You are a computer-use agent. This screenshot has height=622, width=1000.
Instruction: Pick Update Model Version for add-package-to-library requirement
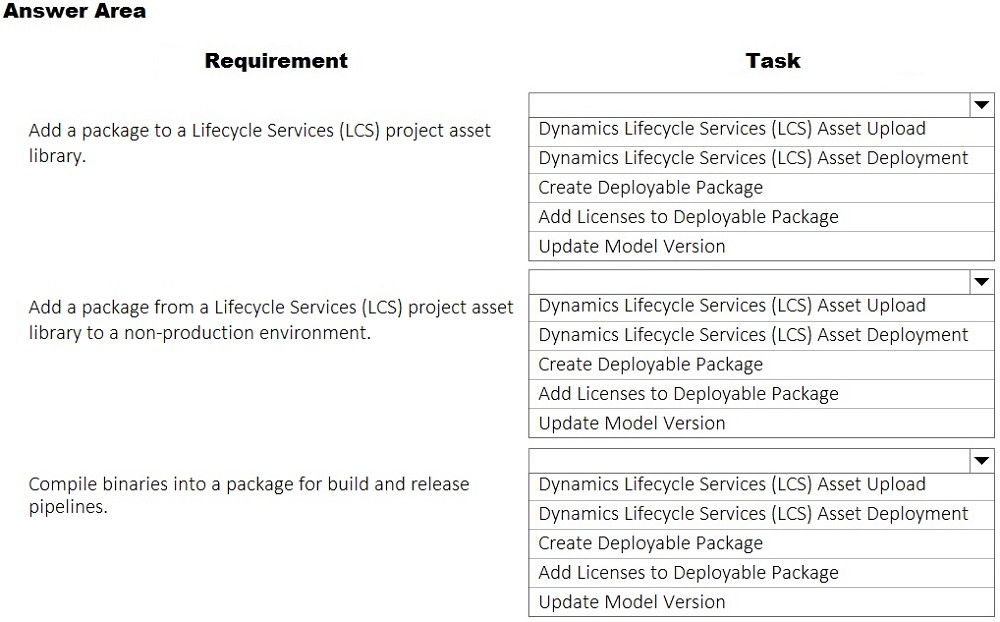coord(631,246)
